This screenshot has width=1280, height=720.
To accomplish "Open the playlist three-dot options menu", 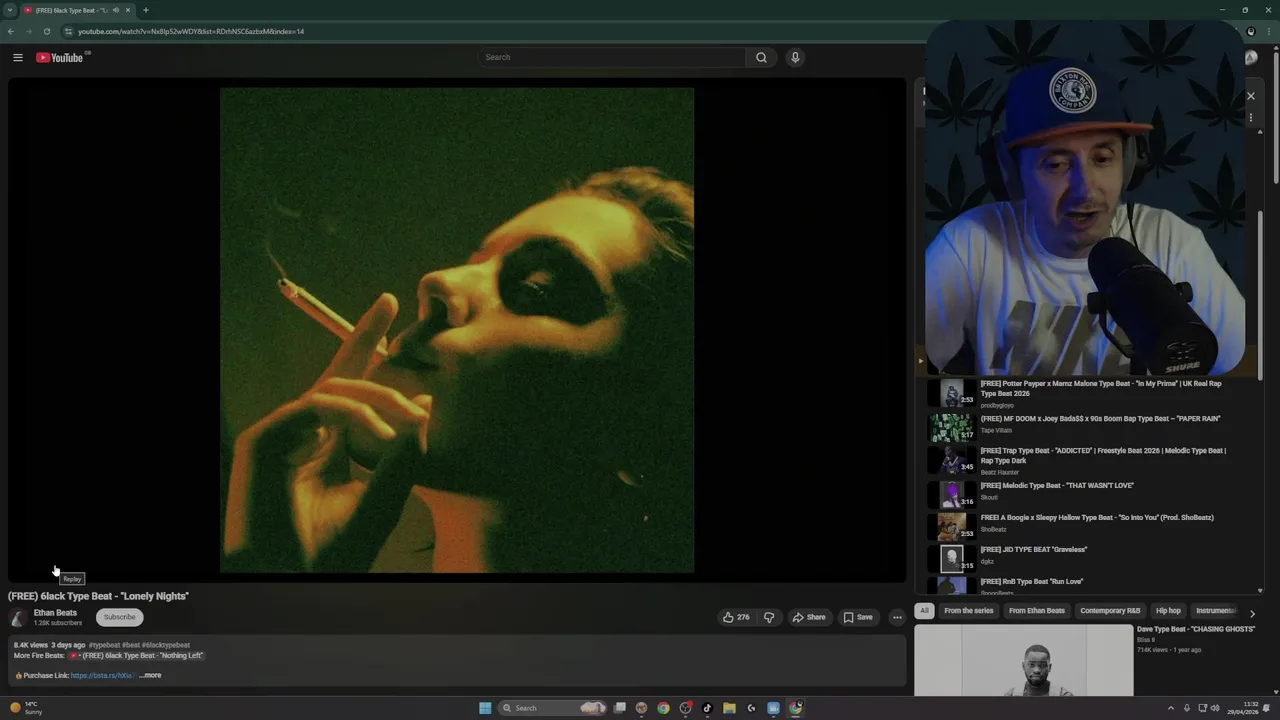I will [x=1250, y=118].
